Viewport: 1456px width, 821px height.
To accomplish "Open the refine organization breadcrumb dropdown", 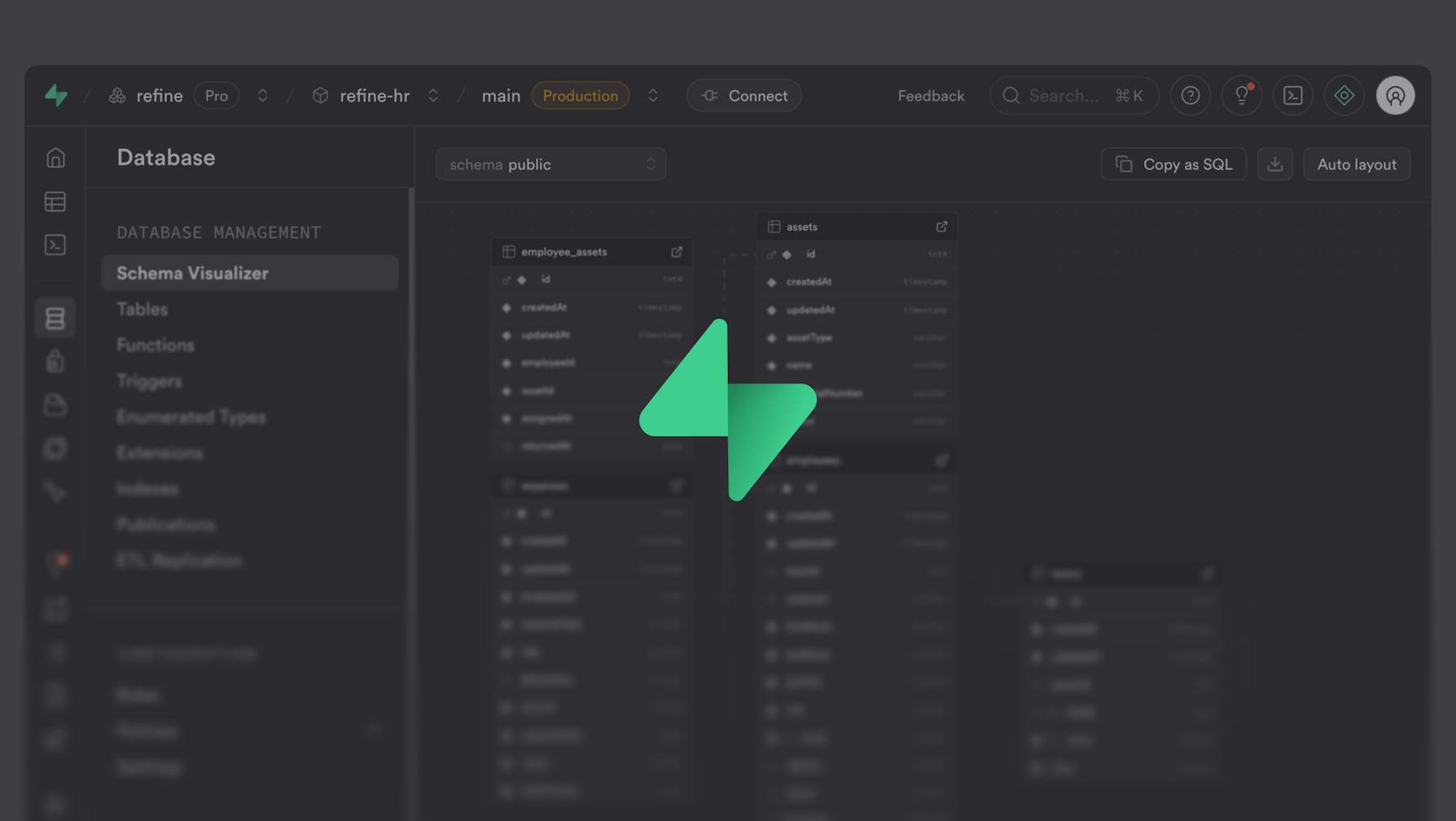I will point(262,95).
